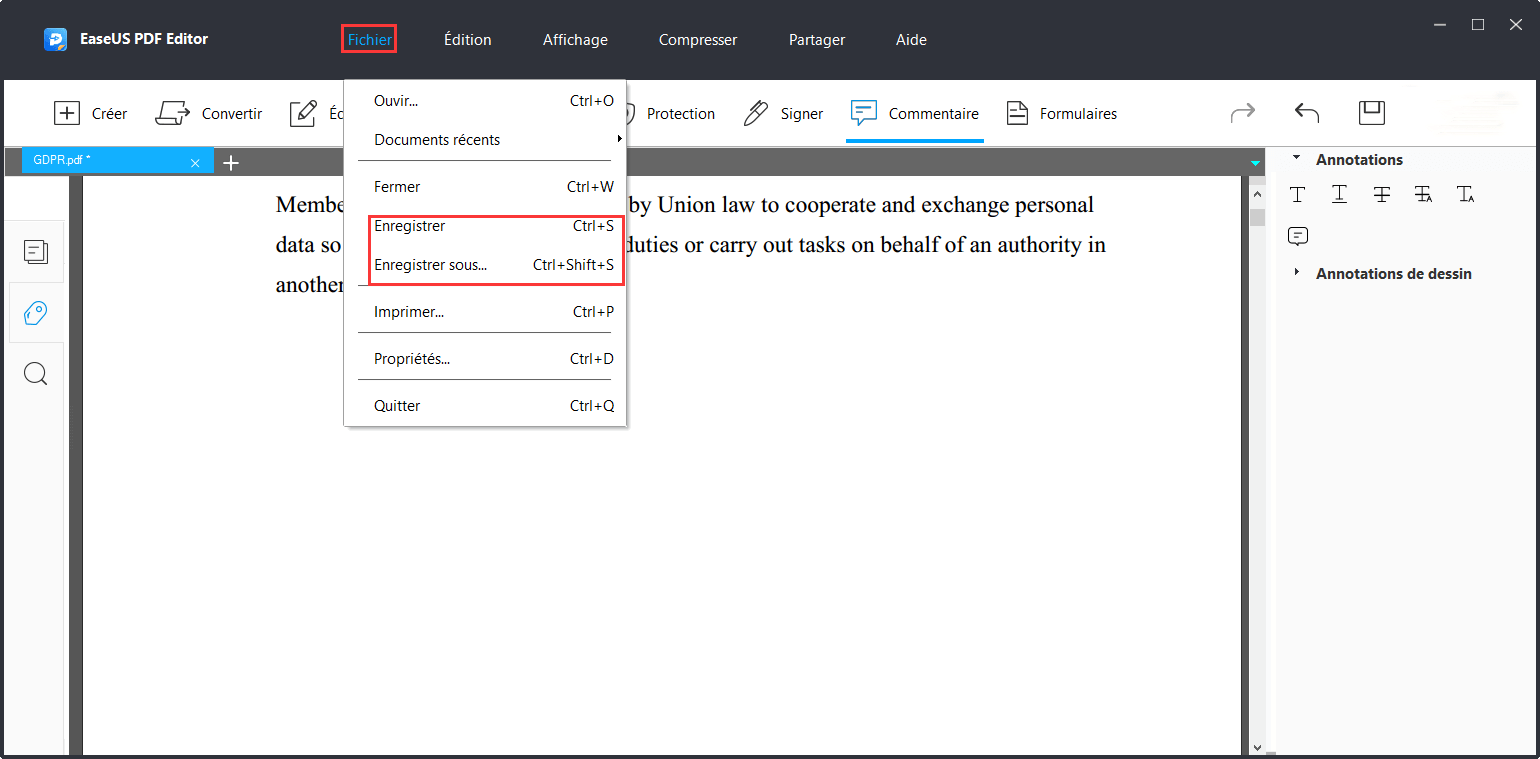Choose Enregistrer sous... from the menu

pos(486,265)
